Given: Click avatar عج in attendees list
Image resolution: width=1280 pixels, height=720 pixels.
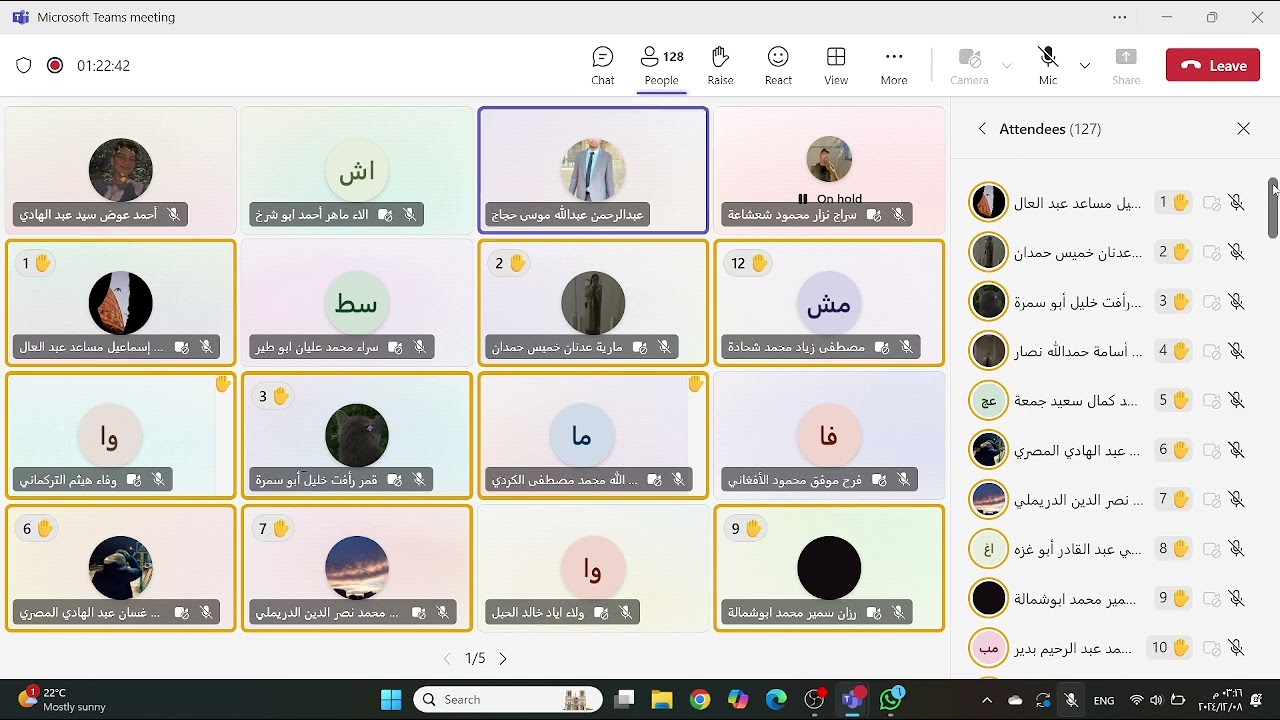Looking at the screenshot, I should pyautogui.click(x=989, y=400).
